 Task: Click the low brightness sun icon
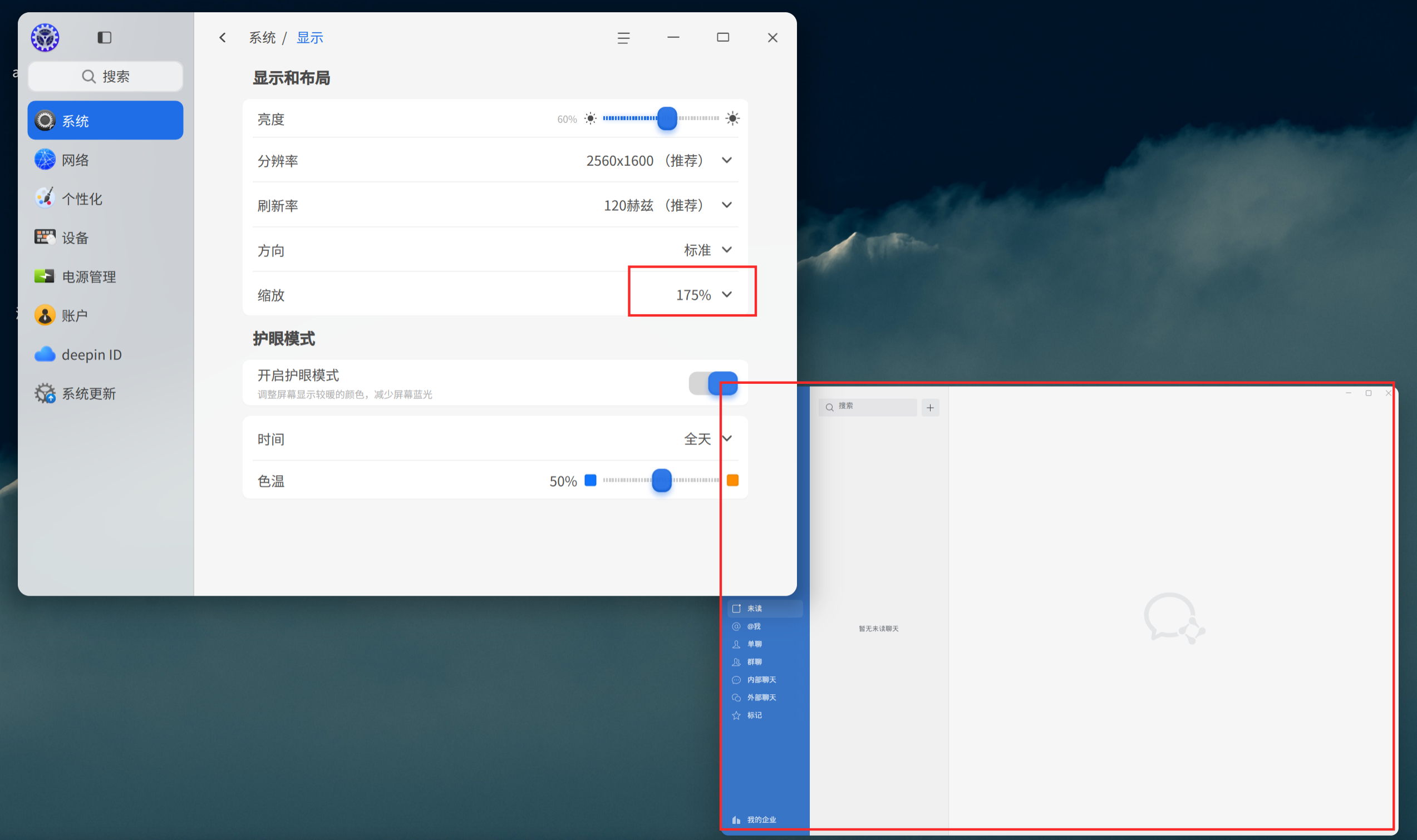[x=590, y=118]
